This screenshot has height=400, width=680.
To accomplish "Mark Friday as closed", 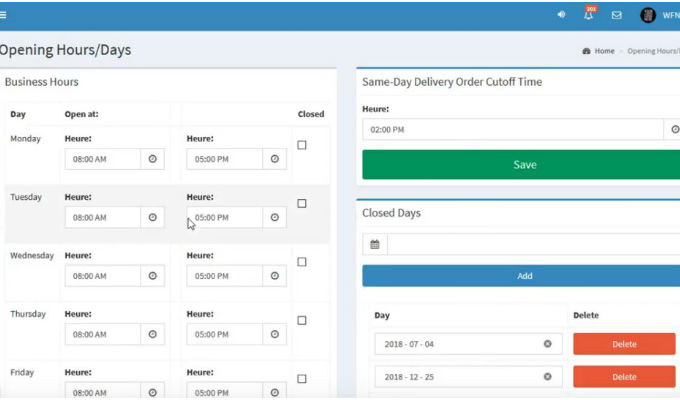I will click(302, 379).
